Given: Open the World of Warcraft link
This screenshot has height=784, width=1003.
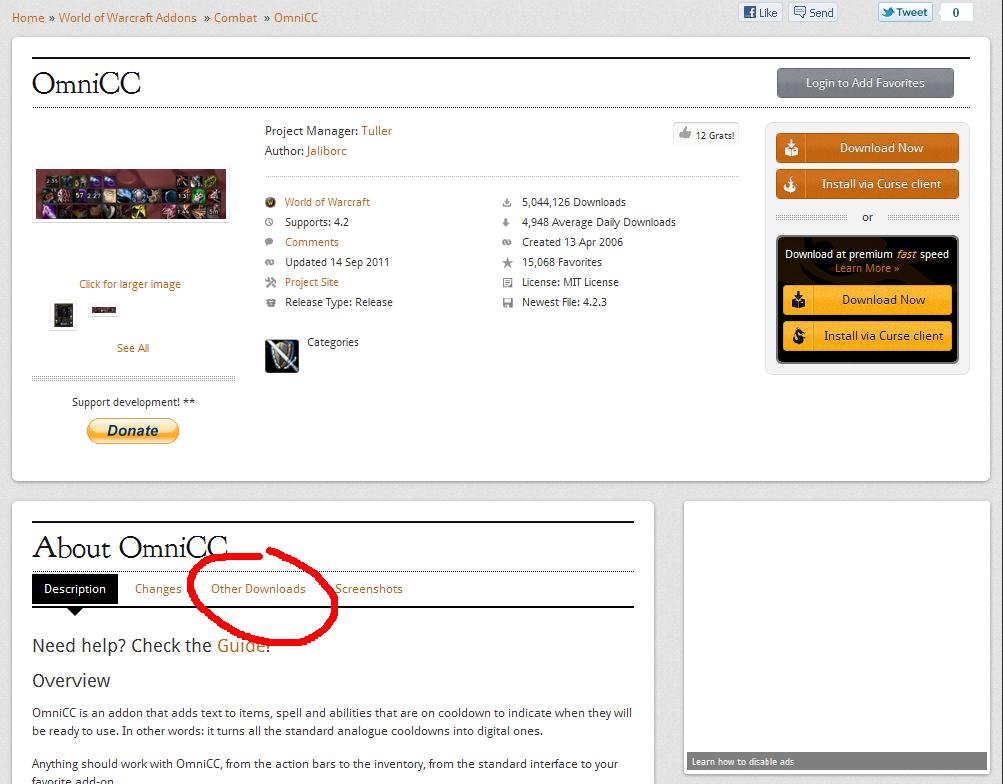Looking at the screenshot, I should 327,202.
